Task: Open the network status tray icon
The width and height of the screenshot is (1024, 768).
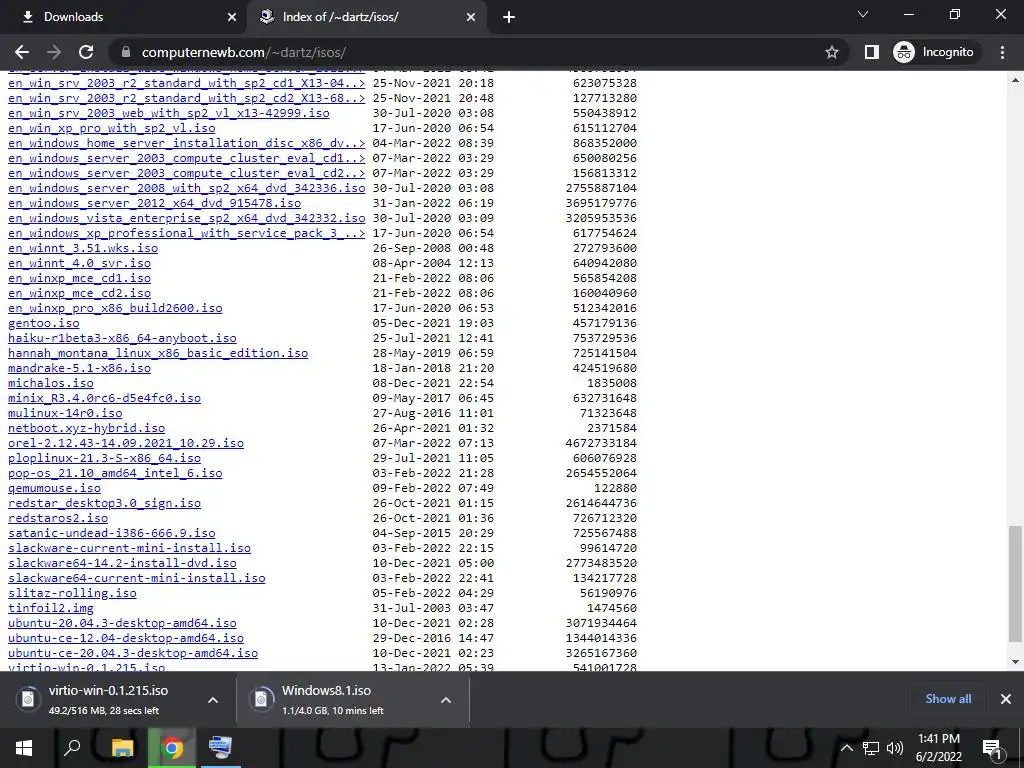Action: click(871, 748)
